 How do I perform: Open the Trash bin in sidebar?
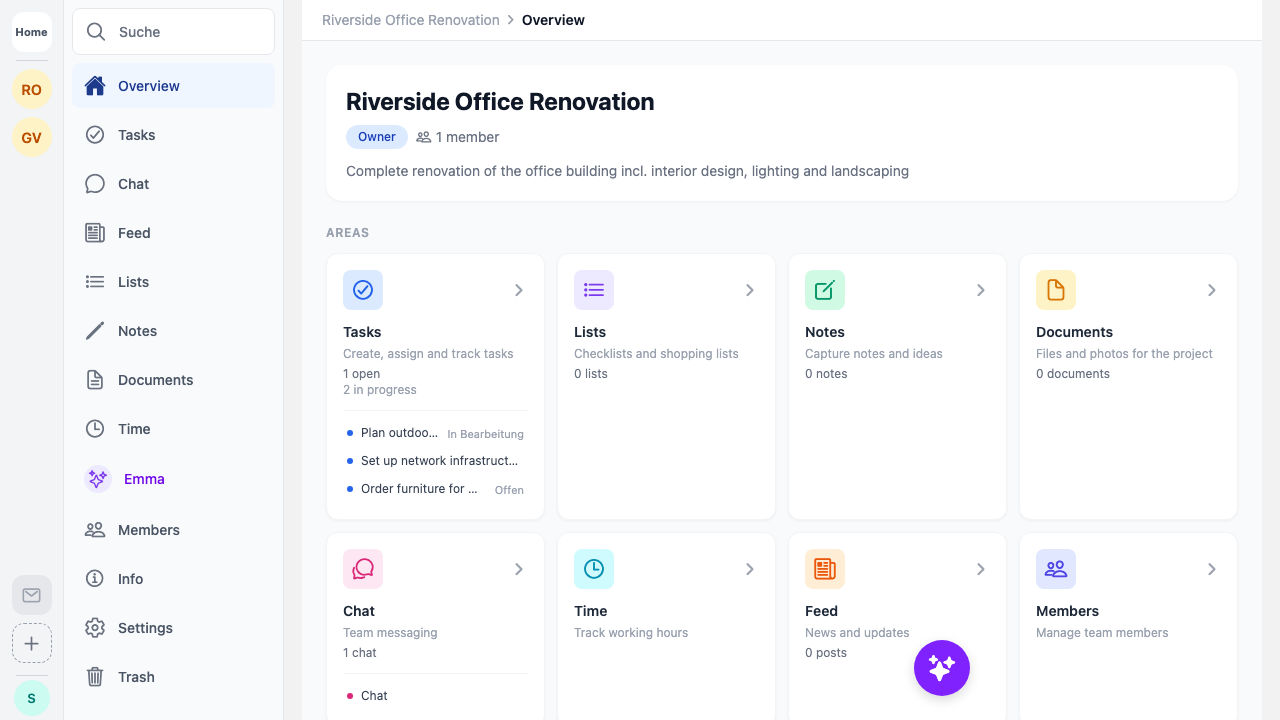click(136, 677)
